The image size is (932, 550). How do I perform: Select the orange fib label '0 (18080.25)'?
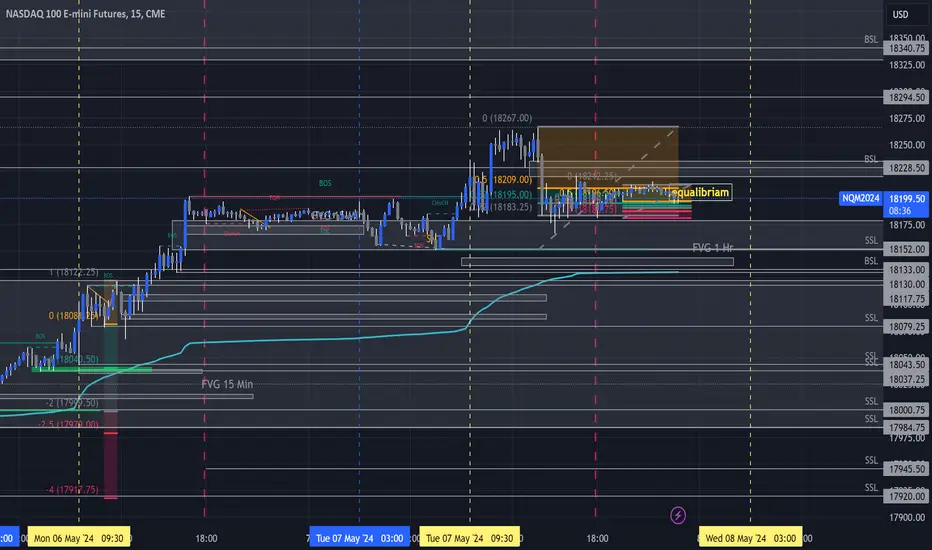coord(74,316)
